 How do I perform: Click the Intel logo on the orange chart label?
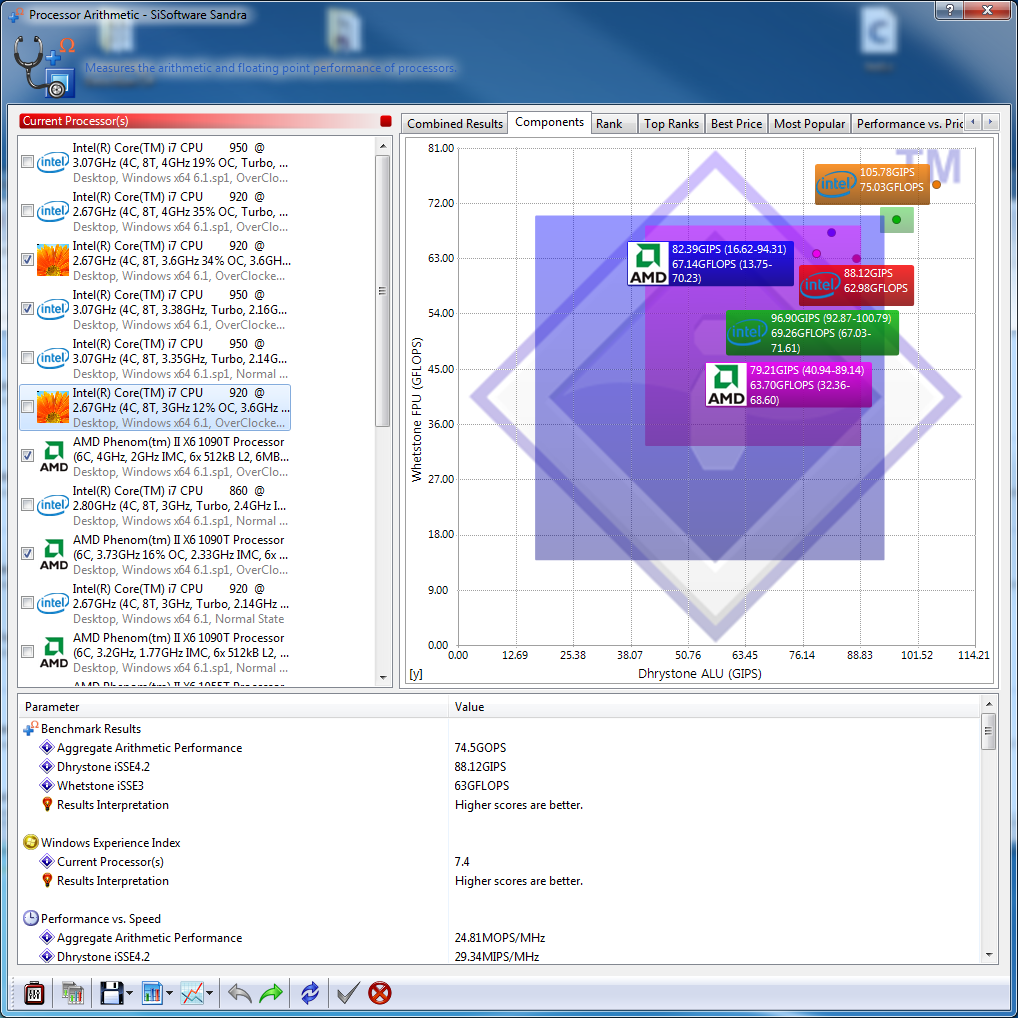pyautogui.click(x=836, y=184)
